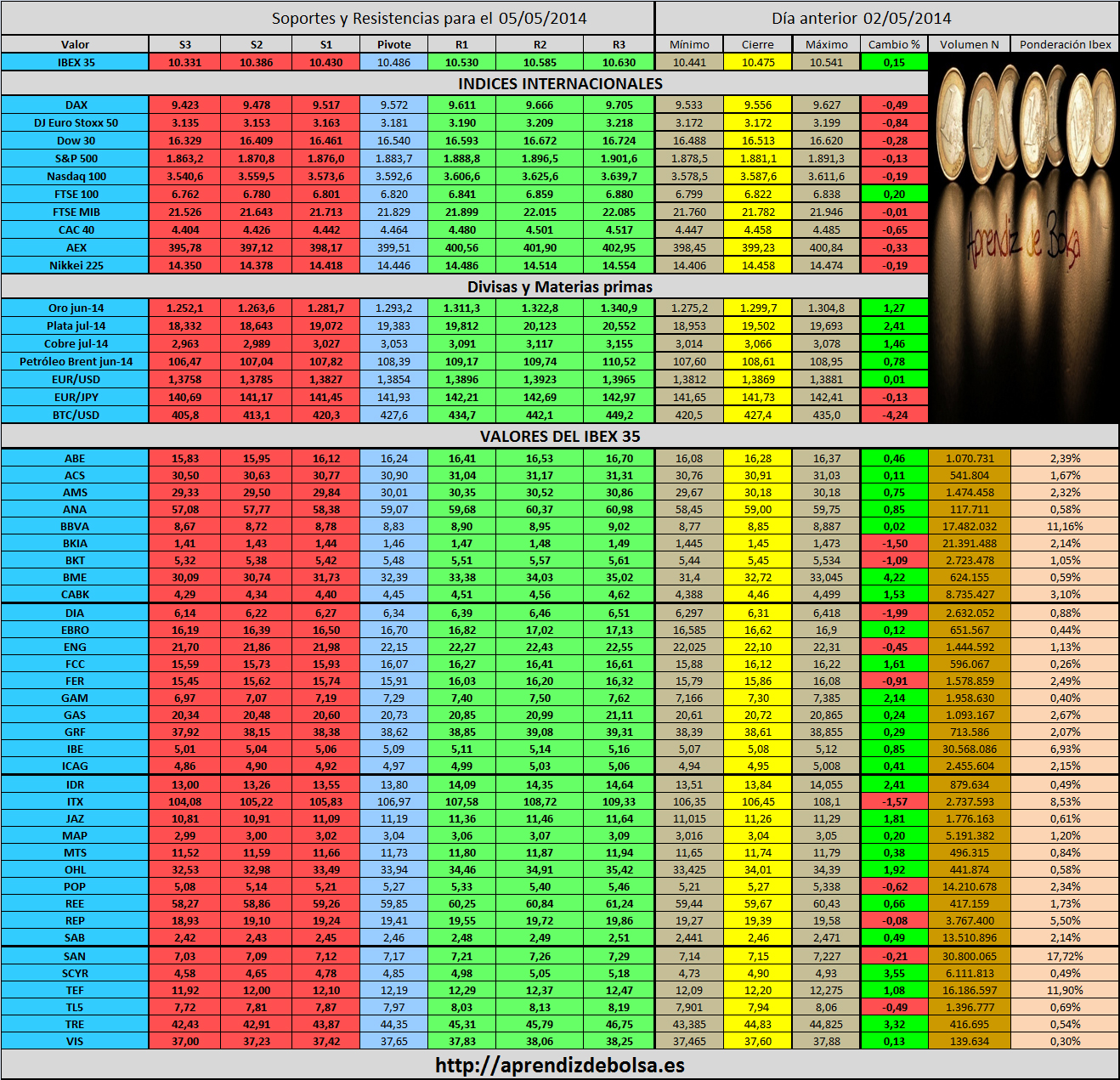Click the Oro R3 value 1.340,9
Image resolution: width=1120 pixels, height=1080 pixels.
pyautogui.click(x=619, y=308)
